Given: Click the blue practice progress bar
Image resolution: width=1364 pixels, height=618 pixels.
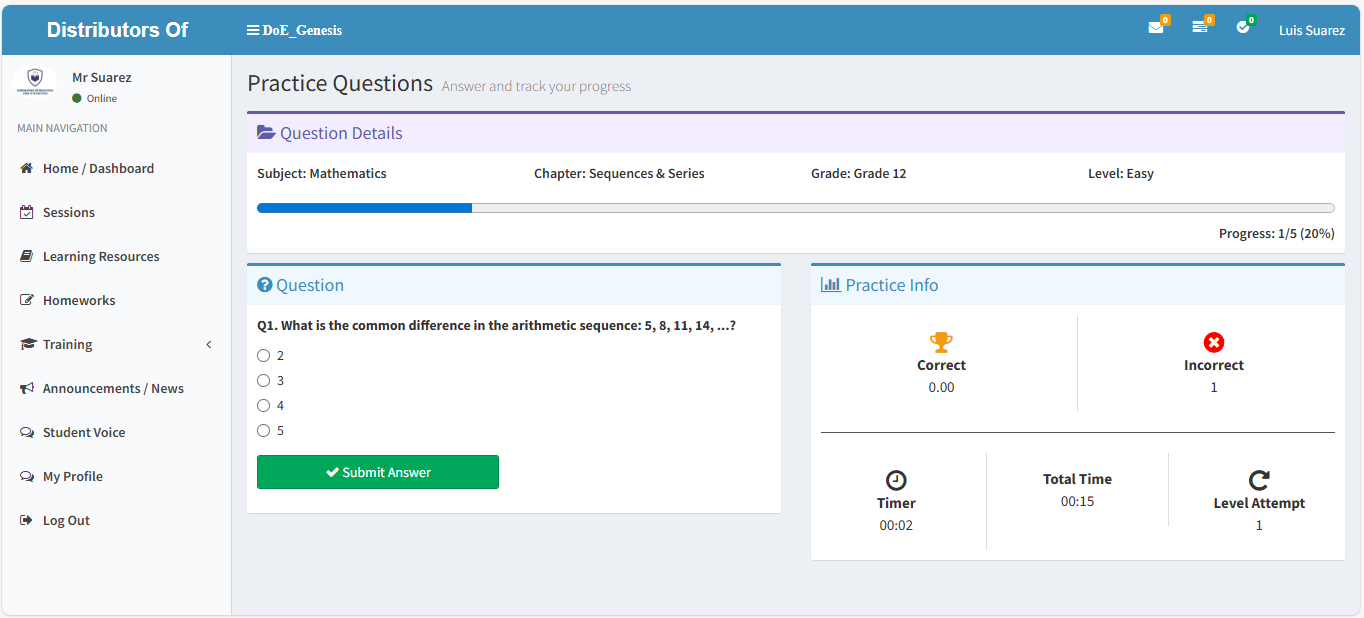Looking at the screenshot, I should tap(364, 208).
